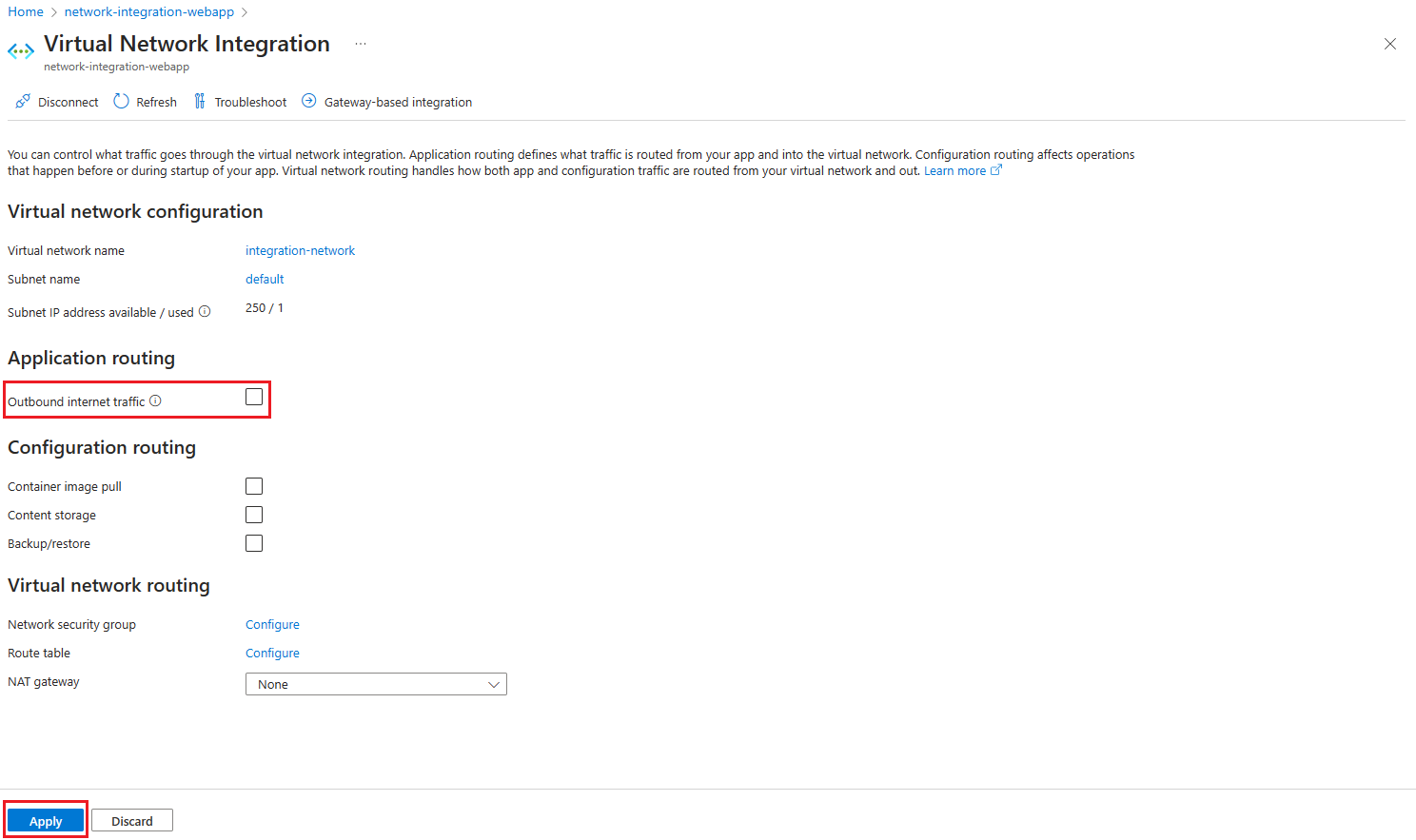Viewport: 1416px width, 840px height.
Task: Apply the virtual network routing changes
Action: 45,819
